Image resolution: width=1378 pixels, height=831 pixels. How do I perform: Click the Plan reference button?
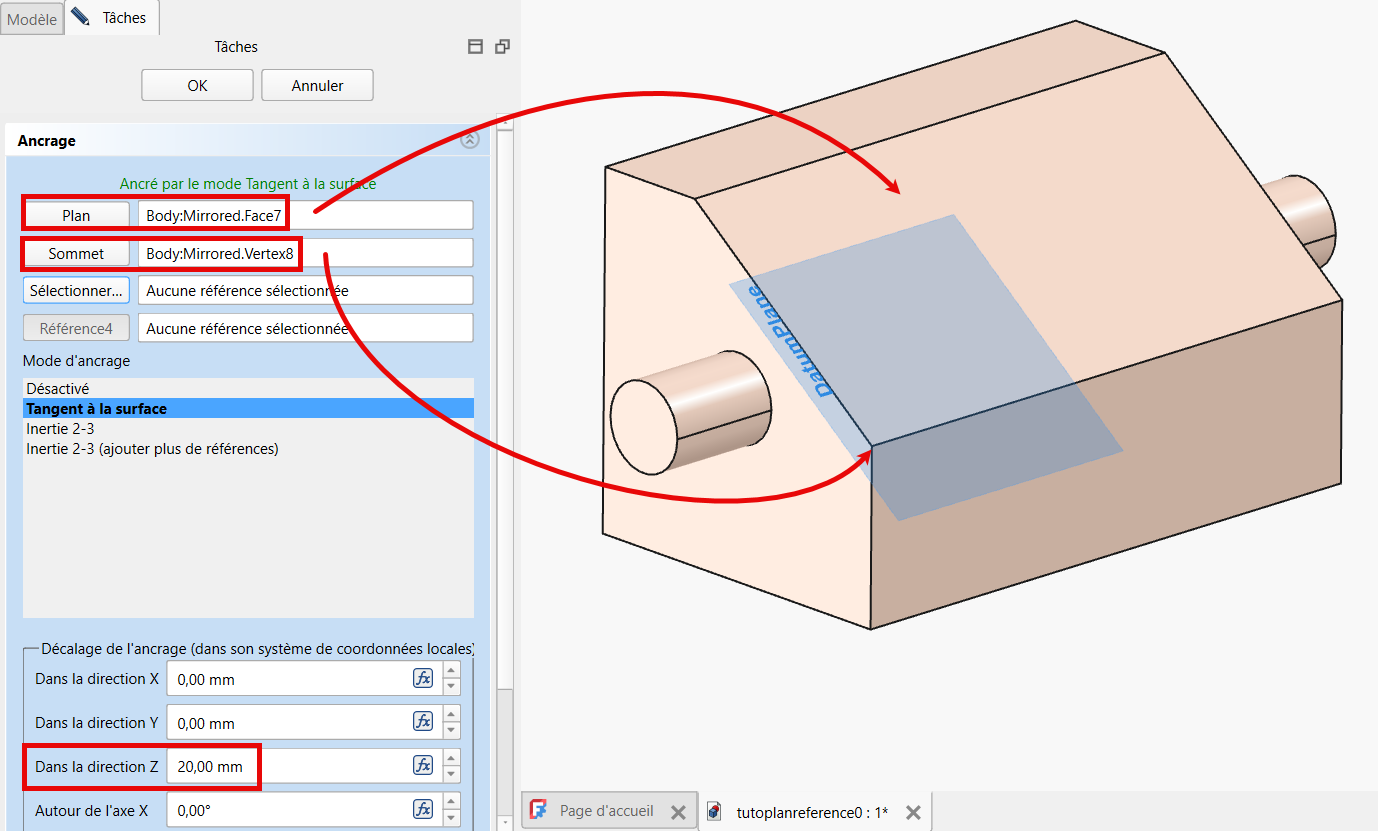(76, 215)
